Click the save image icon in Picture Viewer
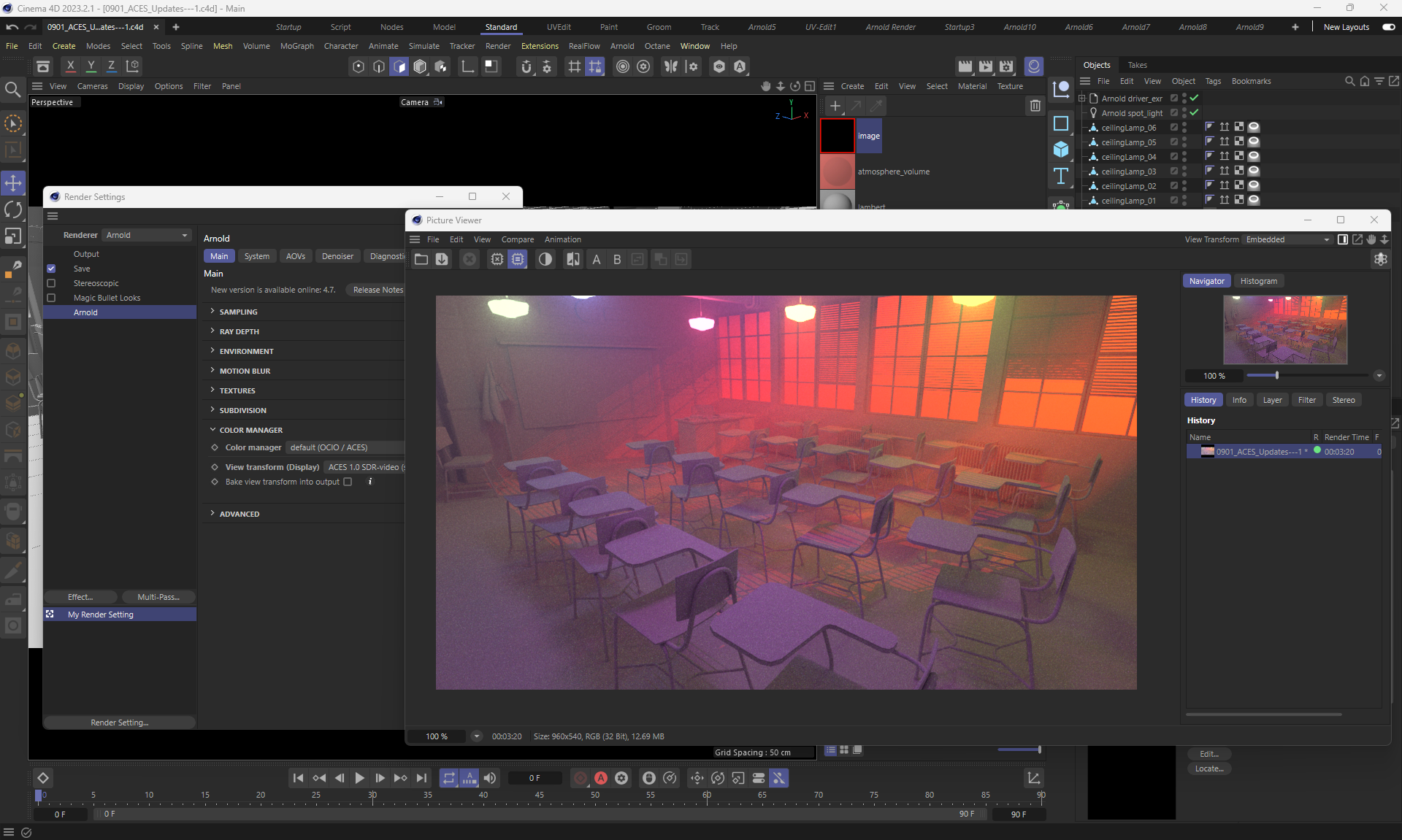Screen dimensions: 1402x840 [442, 259]
